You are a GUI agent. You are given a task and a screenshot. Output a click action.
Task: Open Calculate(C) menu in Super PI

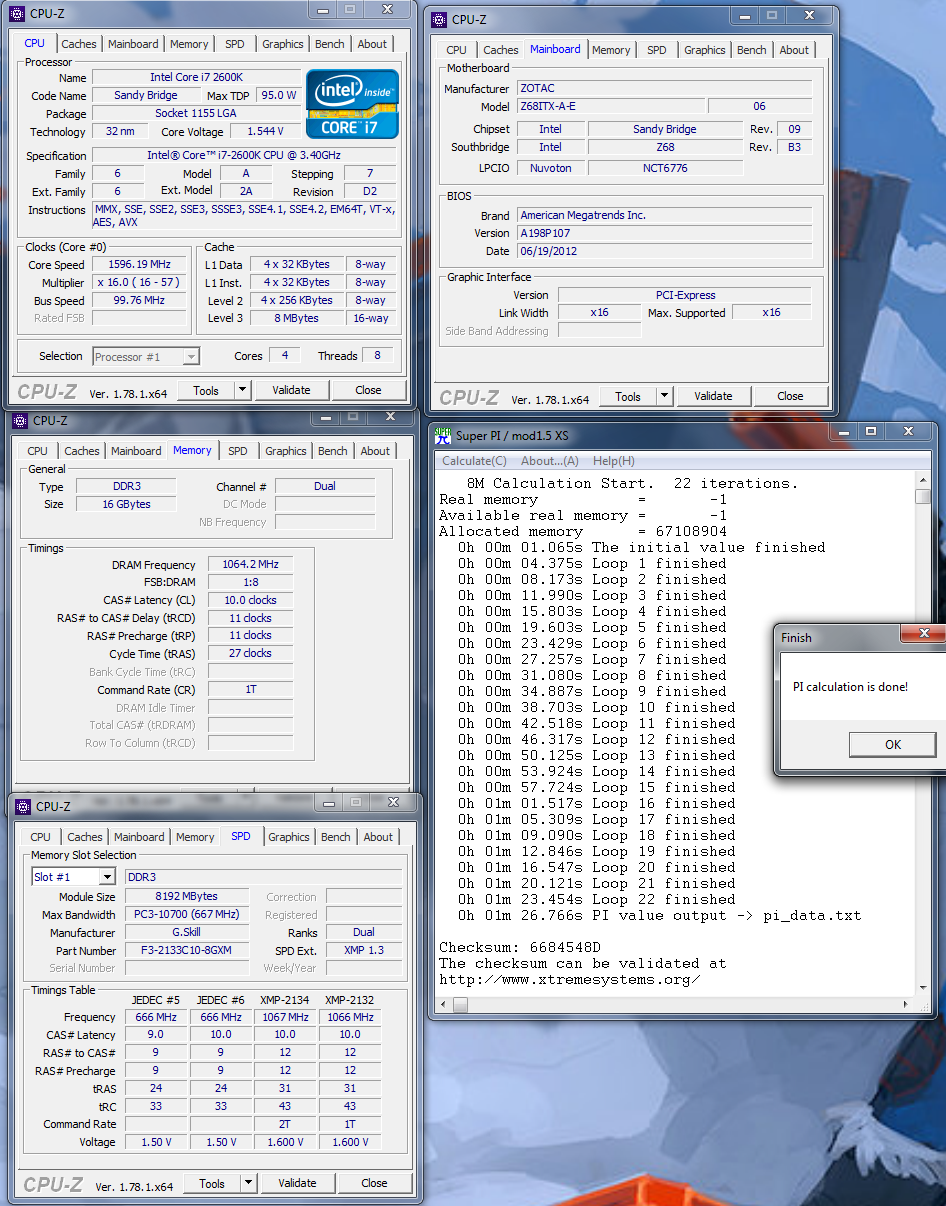[474, 461]
